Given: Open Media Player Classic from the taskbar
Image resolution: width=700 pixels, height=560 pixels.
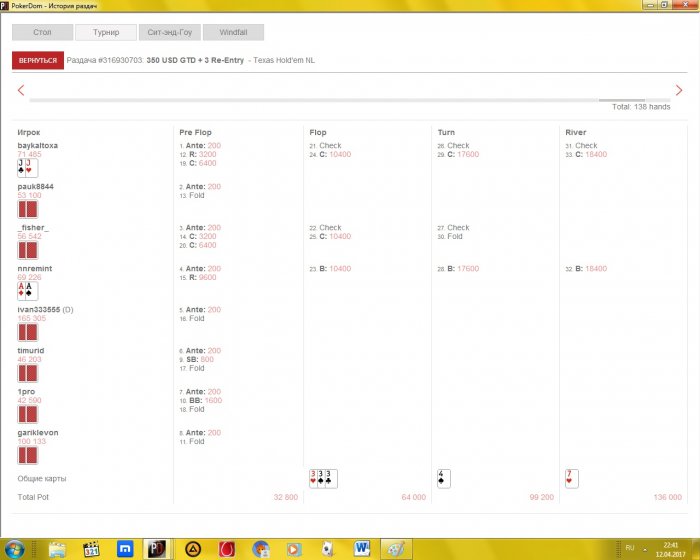Looking at the screenshot, I should pyautogui.click(x=92, y=549).
